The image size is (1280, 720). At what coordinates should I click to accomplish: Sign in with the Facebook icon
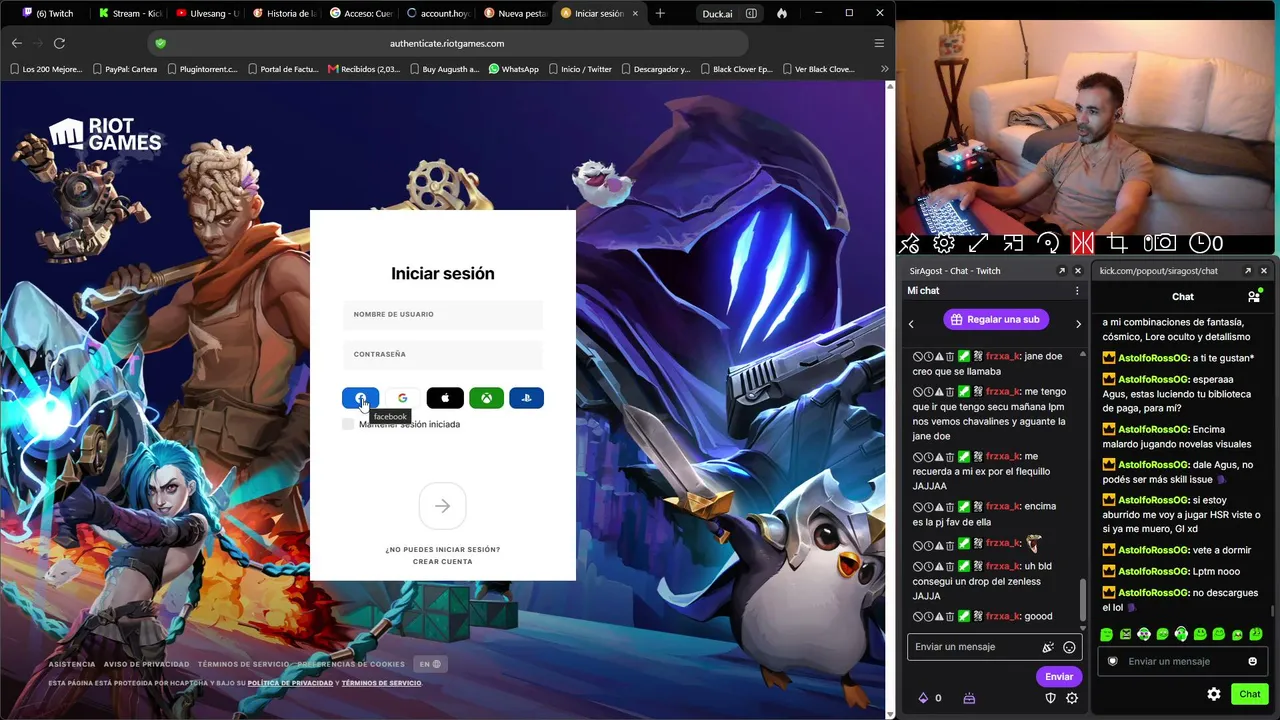click(x=361, y=398)
